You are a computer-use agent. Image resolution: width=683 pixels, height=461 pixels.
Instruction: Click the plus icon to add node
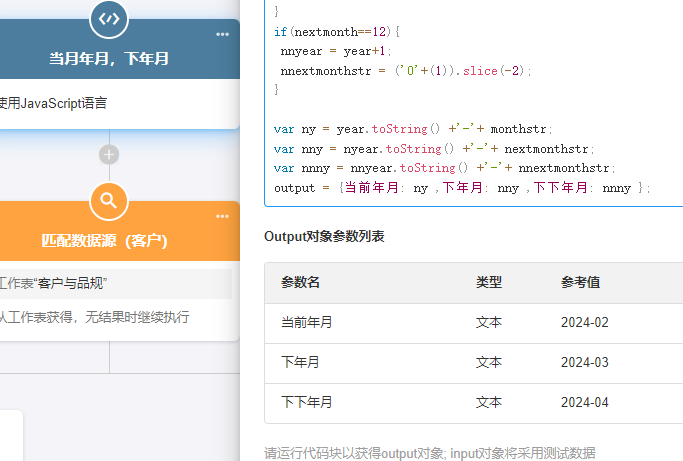pos(109,155)
